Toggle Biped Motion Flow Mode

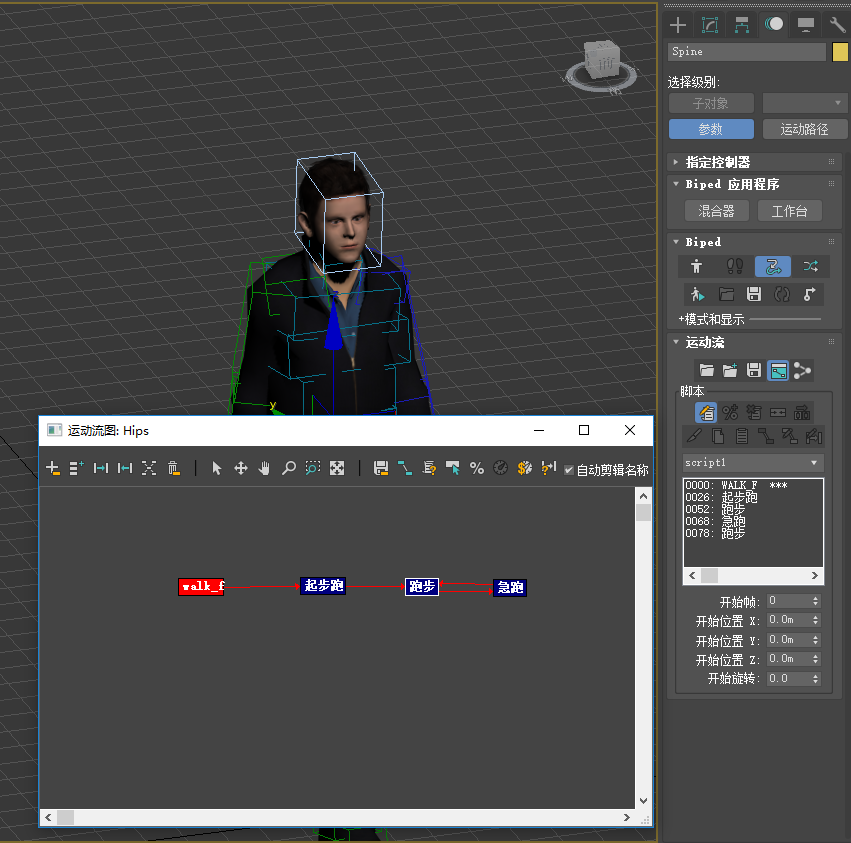(x=773, y=267)
